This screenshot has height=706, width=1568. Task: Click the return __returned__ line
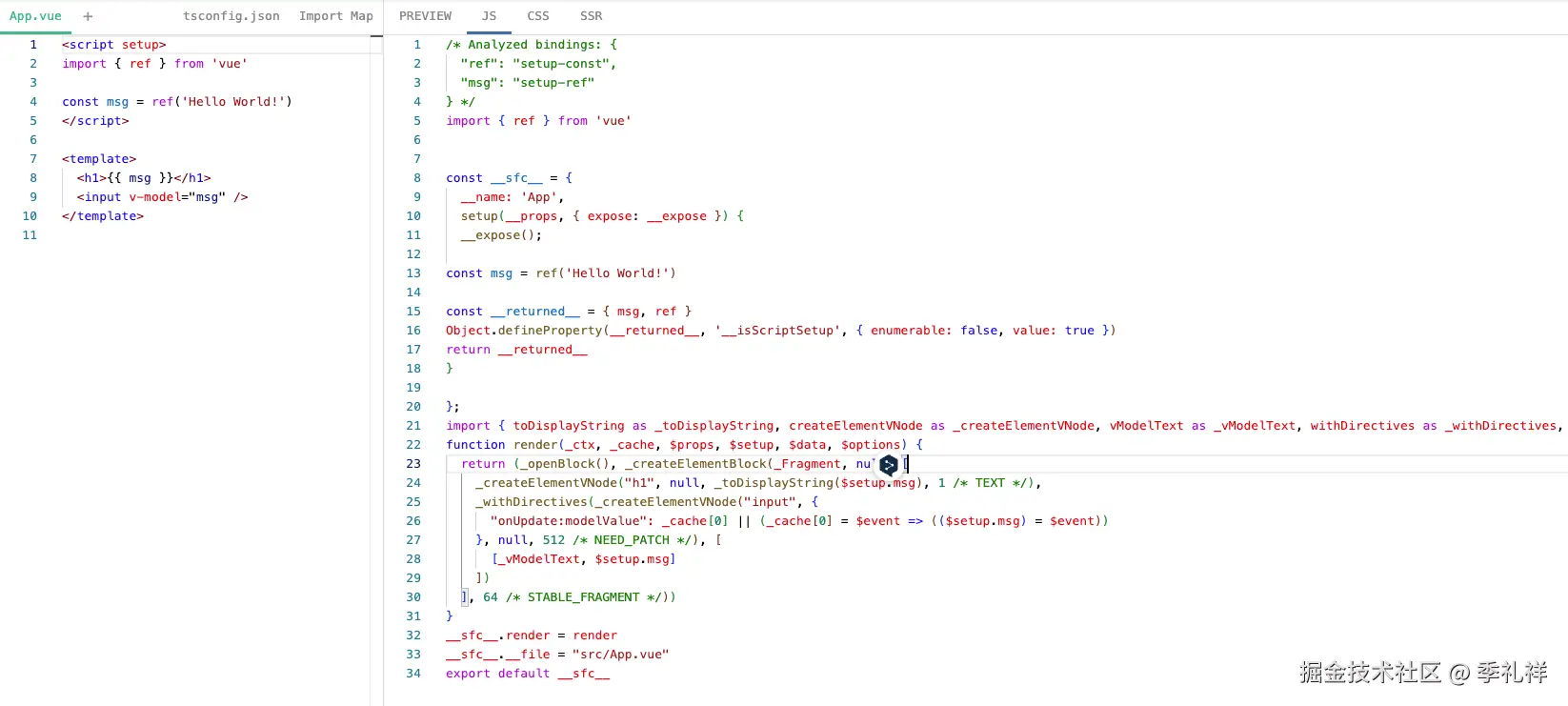(517, 350)
